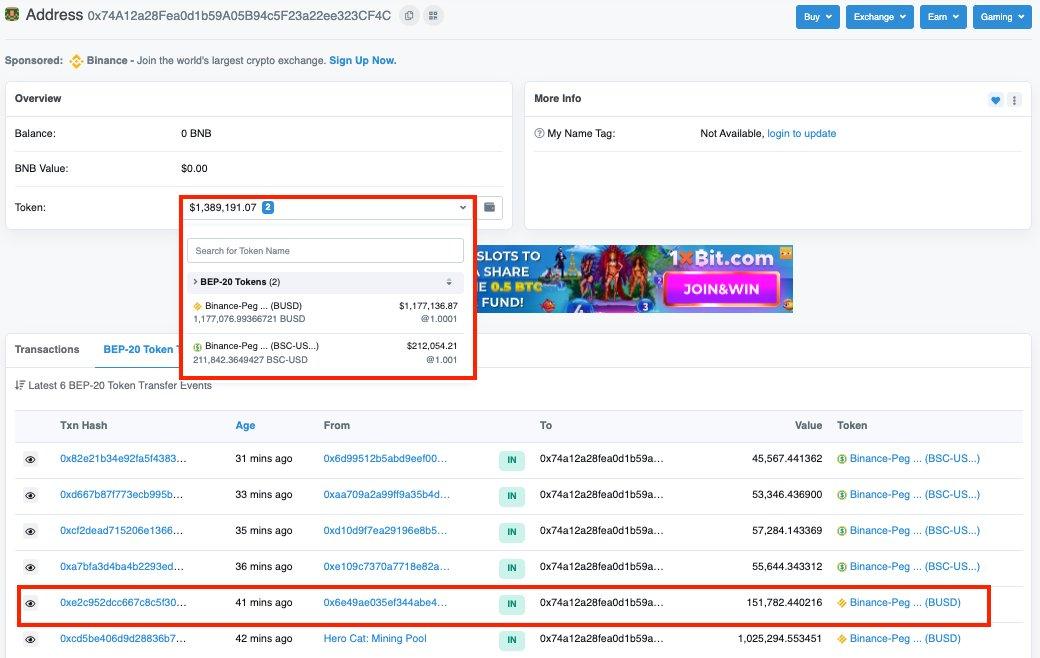Open the Buy dropdown menu
Viewport: 1040px width, 658px height.
[818, 17]
